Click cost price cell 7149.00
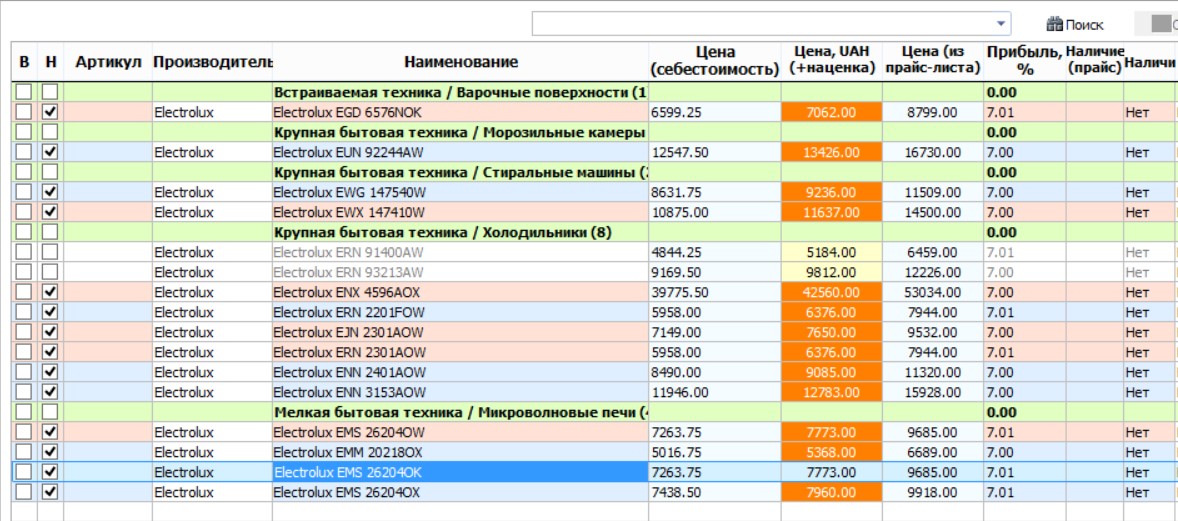The height and width of the screenshot is (521, 1178). click(x=714, y=332)
